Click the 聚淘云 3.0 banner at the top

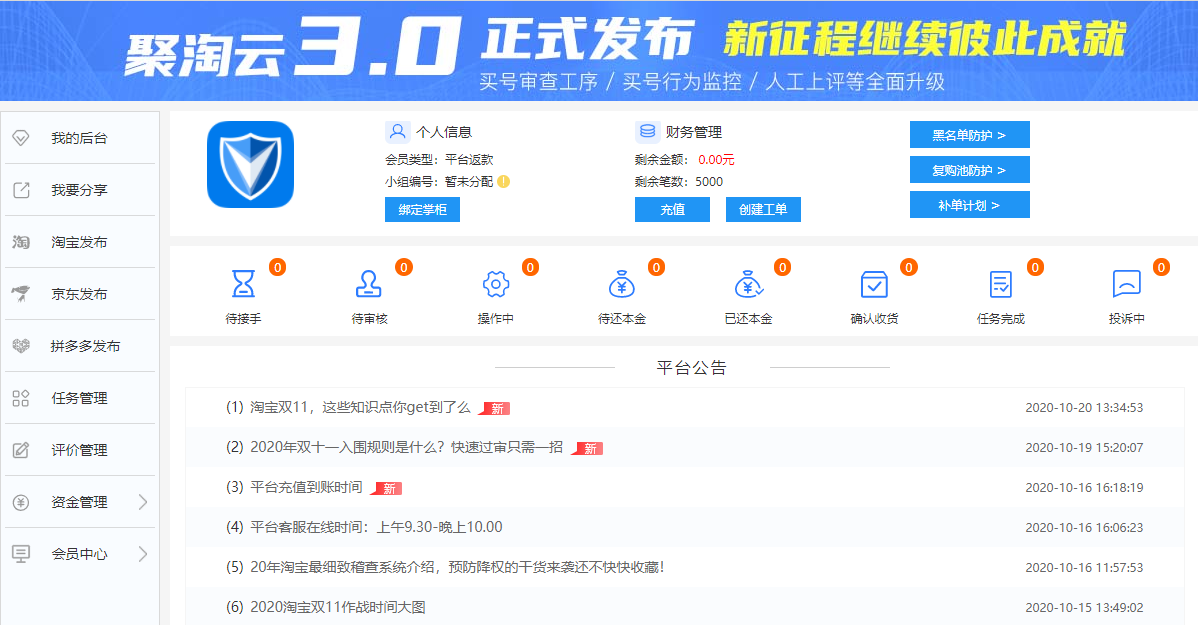[599, 50]
